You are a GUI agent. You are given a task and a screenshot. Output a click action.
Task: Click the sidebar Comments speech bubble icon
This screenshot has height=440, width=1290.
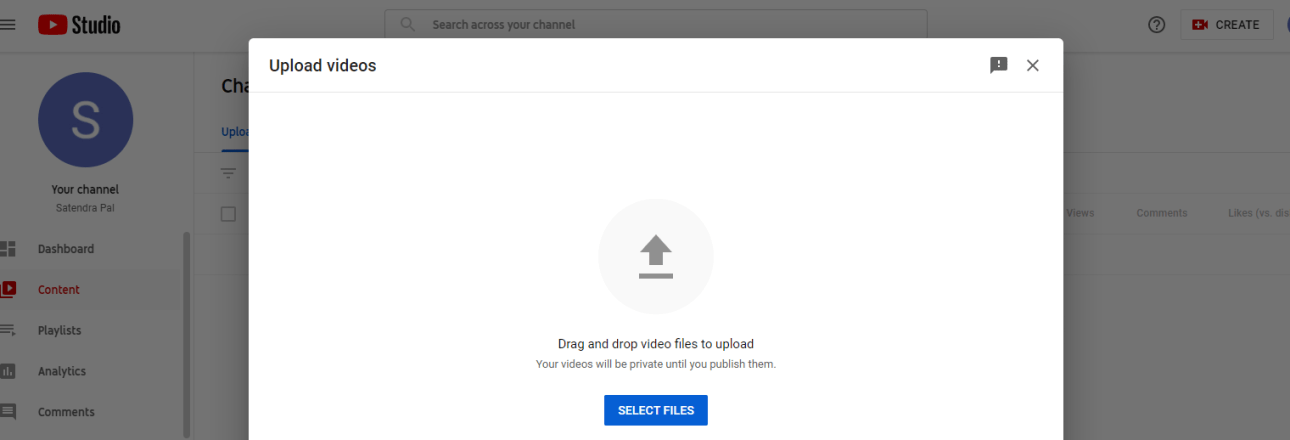[9, 412]
